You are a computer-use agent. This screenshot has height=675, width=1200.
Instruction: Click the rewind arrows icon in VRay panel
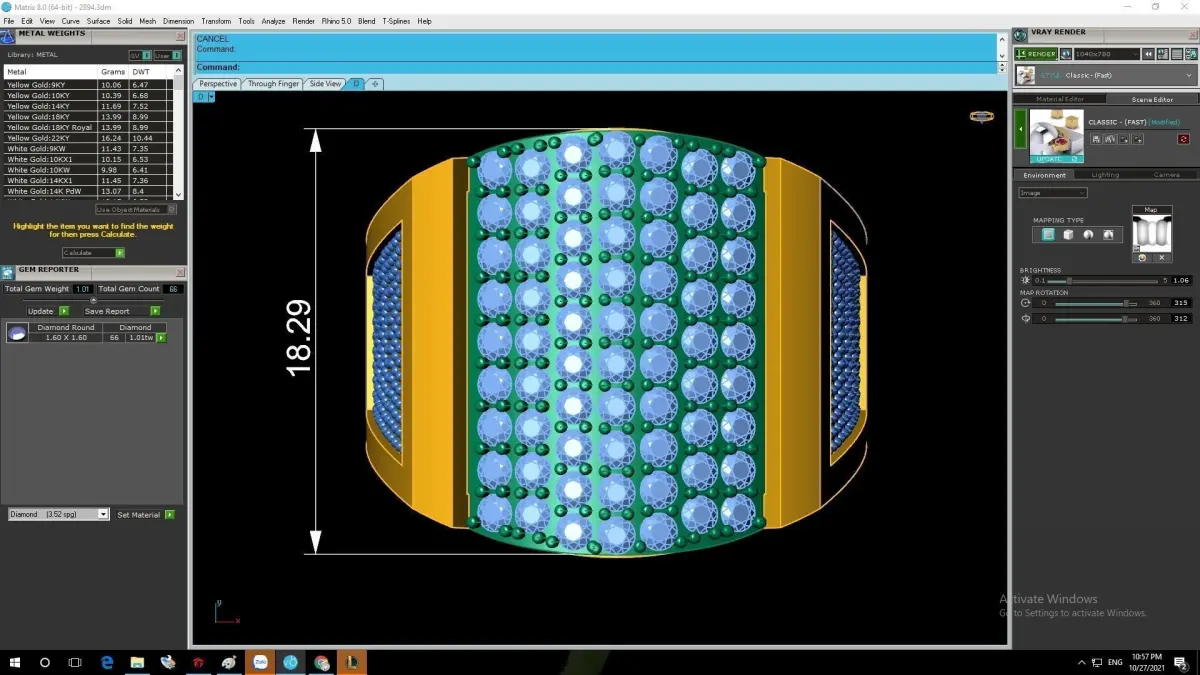tap(1150, 54)
